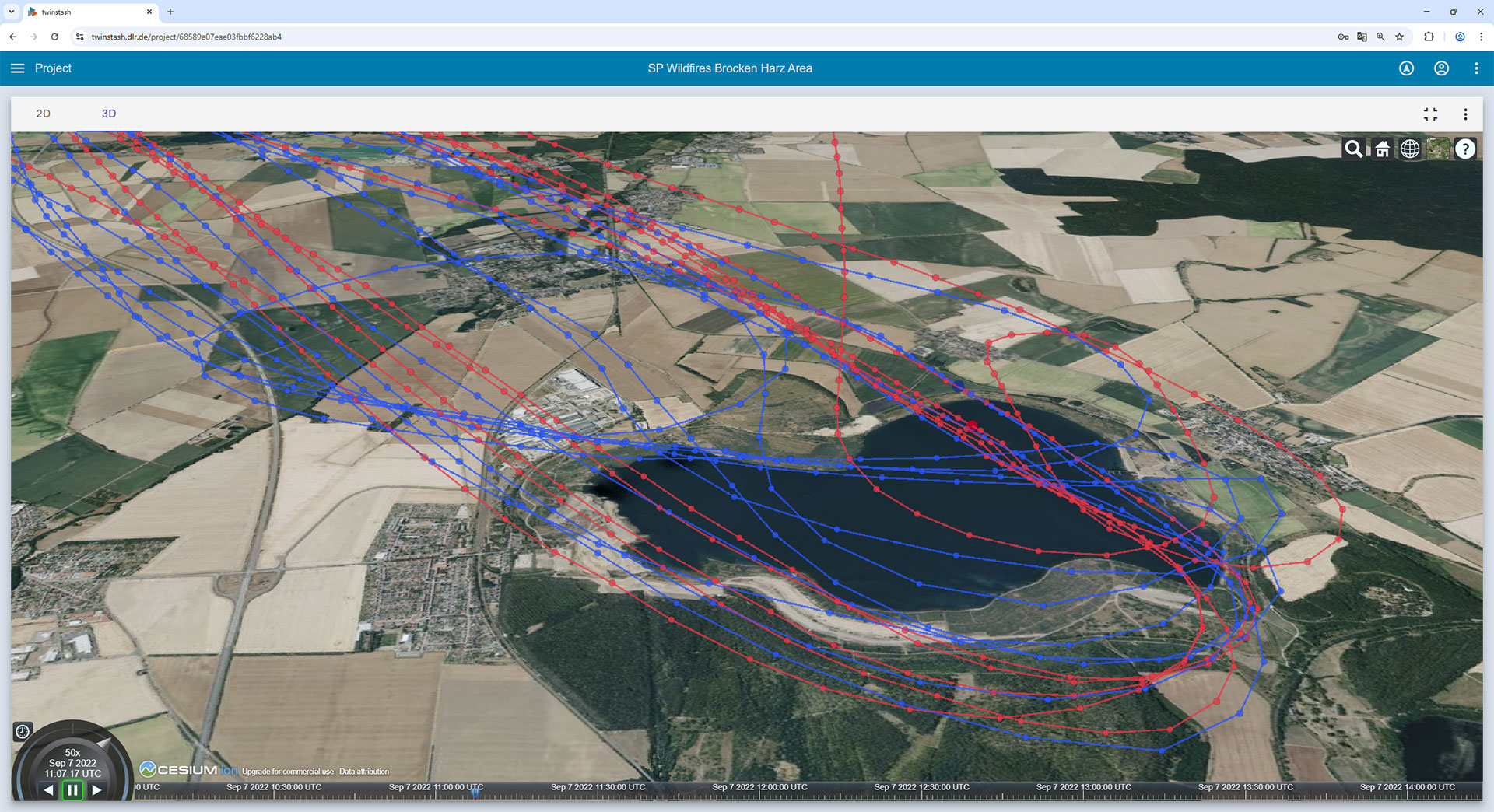Click the browser address bar URL
Viewport: 1494px width, 812px height.
pyautogui.click(x=186, y=37)
